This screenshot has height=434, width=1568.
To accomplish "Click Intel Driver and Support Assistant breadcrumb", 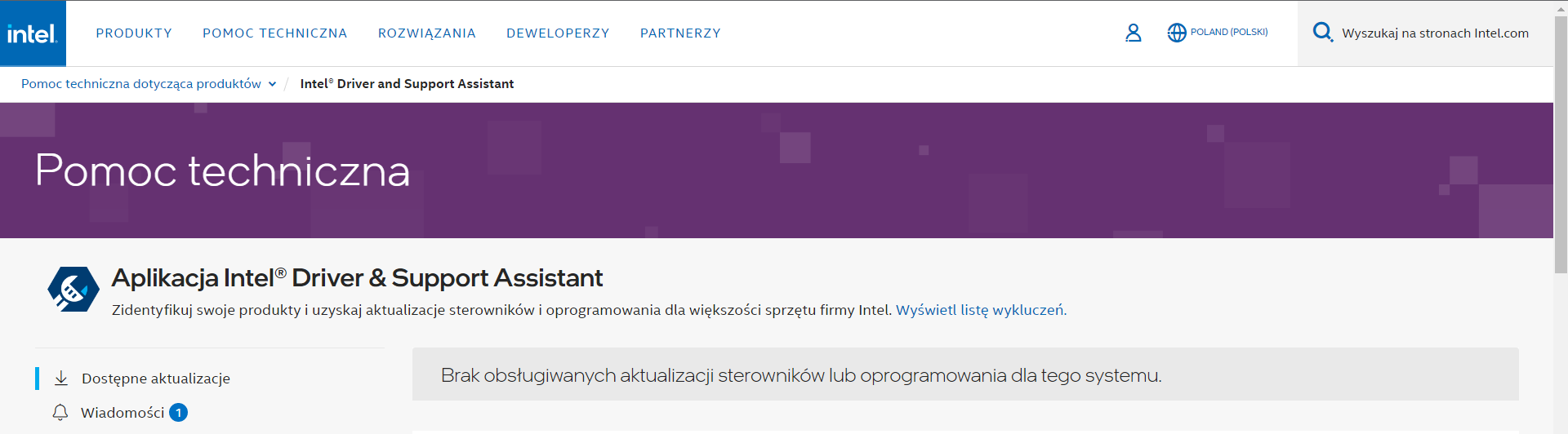I will (407, 84).
